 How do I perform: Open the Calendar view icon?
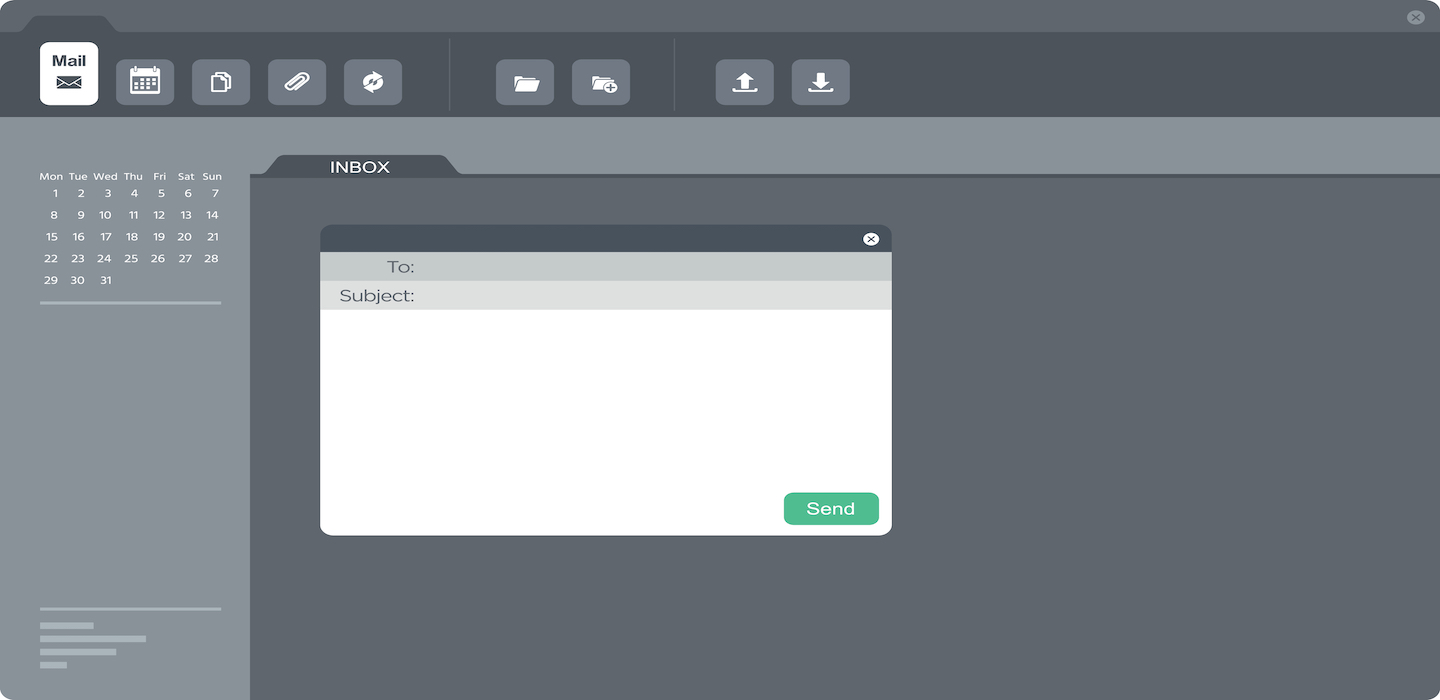click(x=145, y=82)
